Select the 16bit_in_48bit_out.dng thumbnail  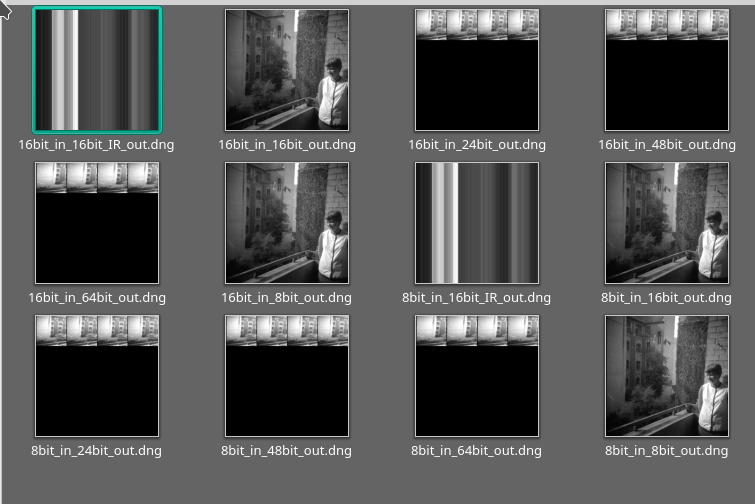[x=667, y=70]
